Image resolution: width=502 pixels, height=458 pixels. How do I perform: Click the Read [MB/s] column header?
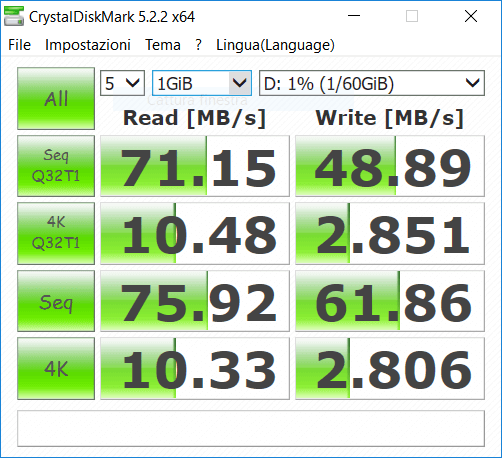(195, 118)
